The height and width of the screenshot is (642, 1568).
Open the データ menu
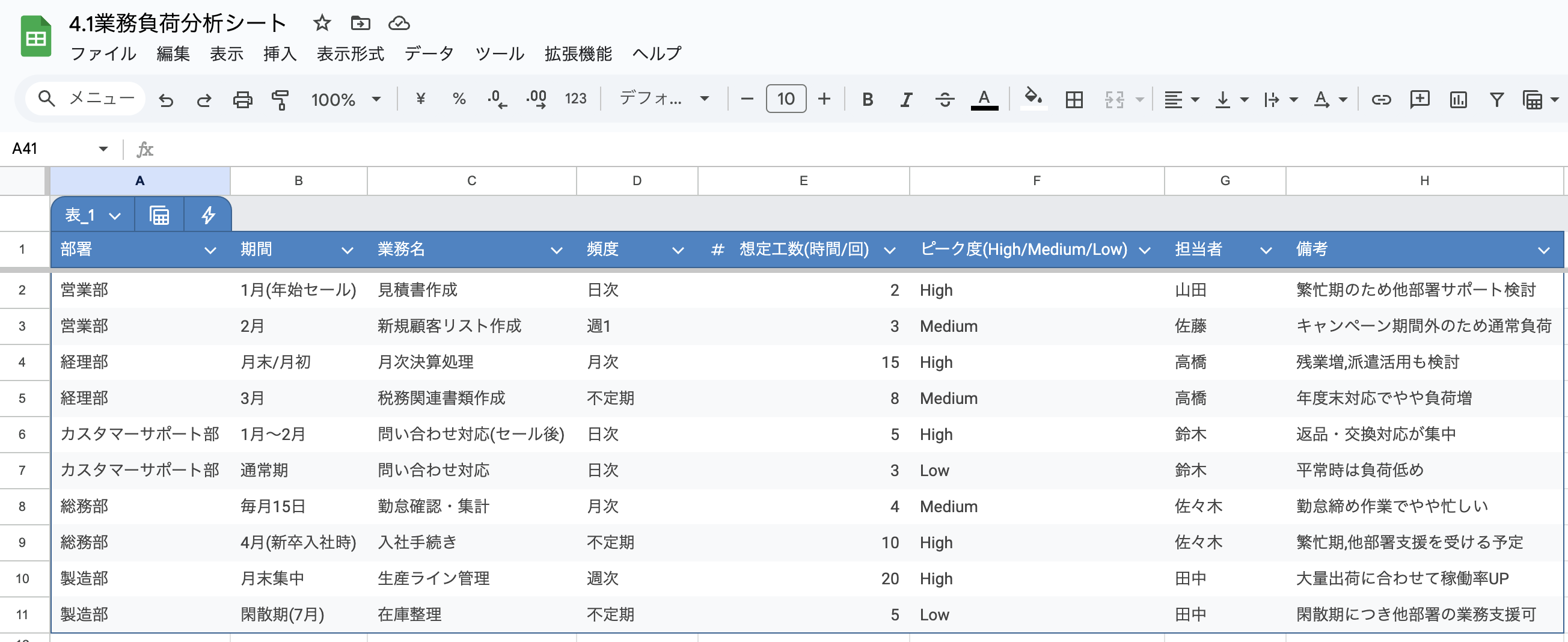pyautogui.click(x=429, y=53)
